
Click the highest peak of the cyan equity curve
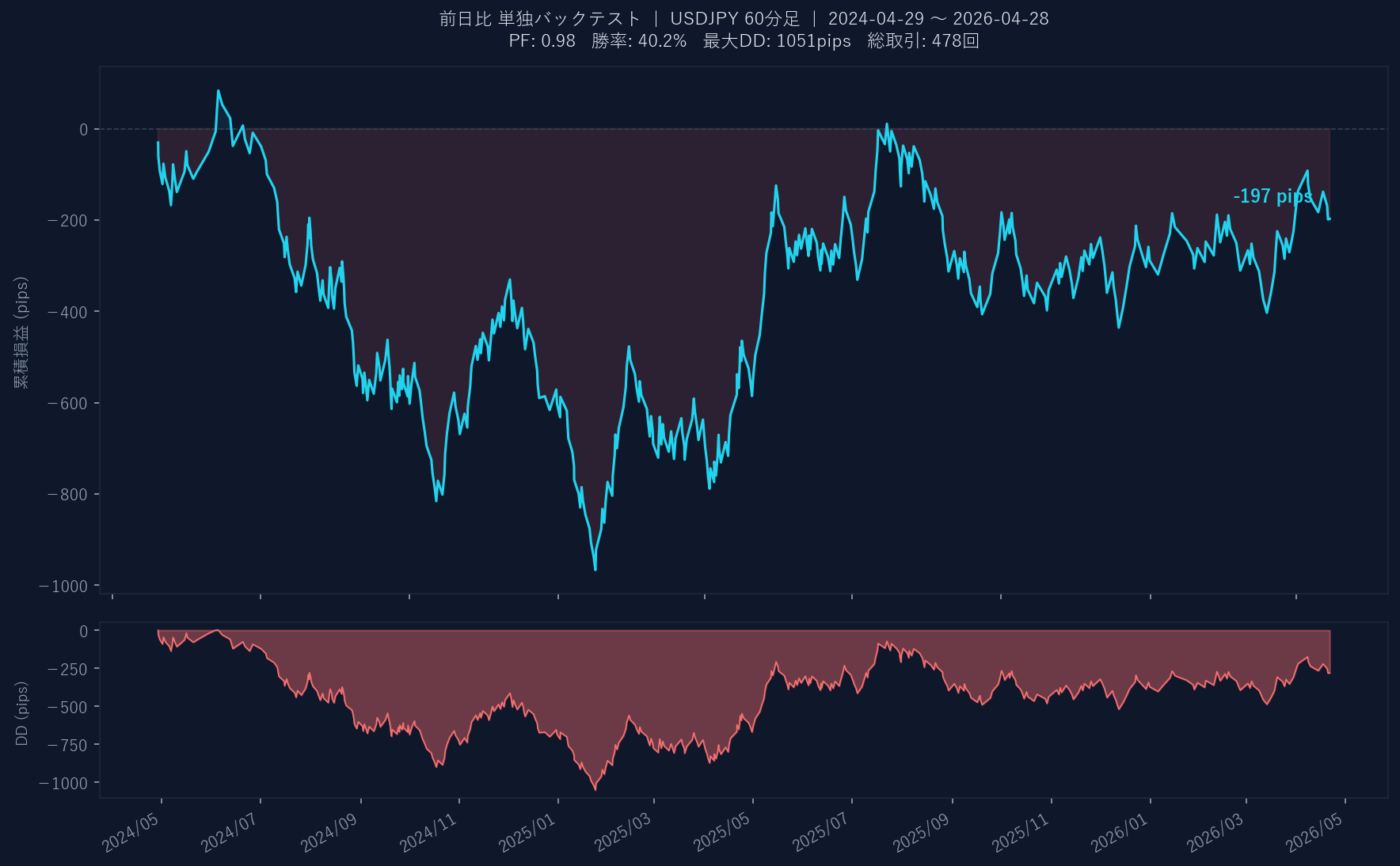[x=219, y=91]
